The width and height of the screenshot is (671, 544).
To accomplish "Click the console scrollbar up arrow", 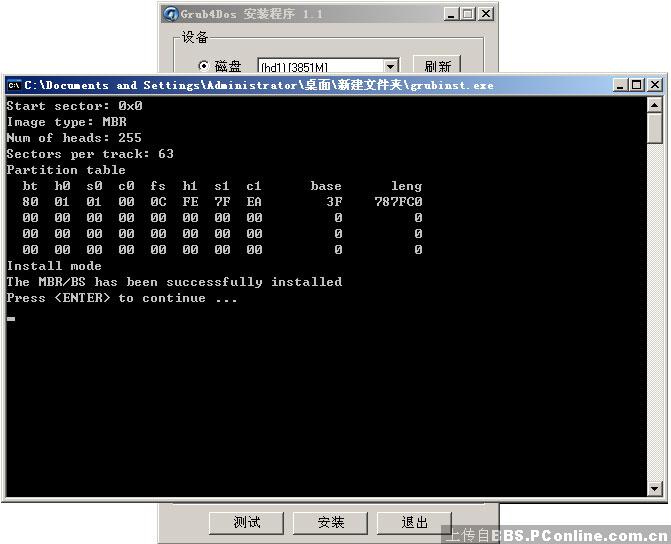I will 655,105.
